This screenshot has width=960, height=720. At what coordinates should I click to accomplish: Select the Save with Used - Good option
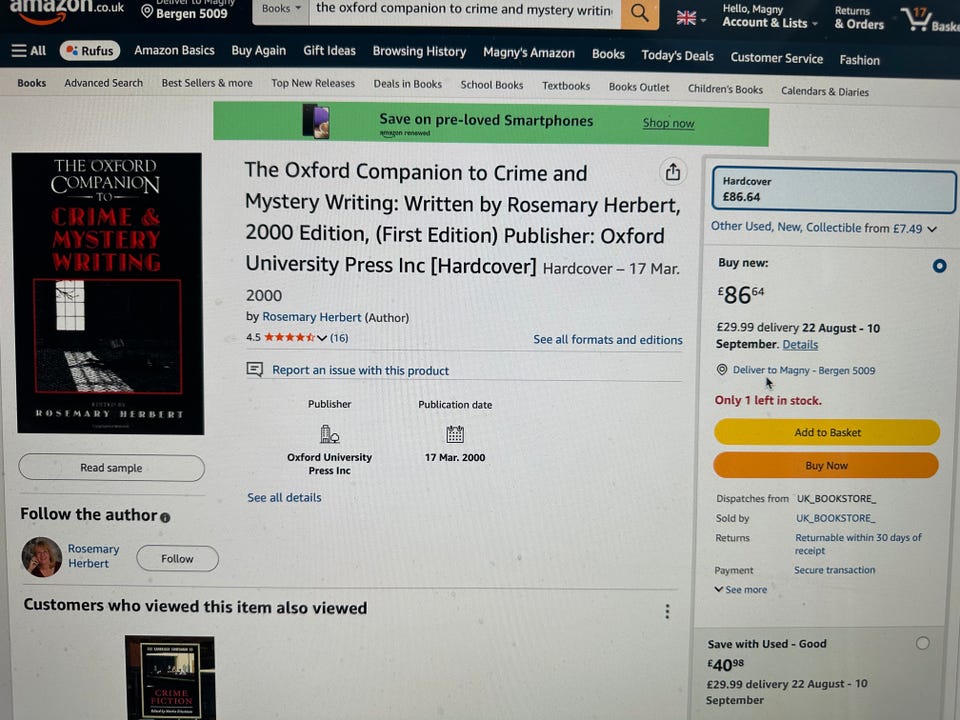pyautogui.click(x=922, y=643)
